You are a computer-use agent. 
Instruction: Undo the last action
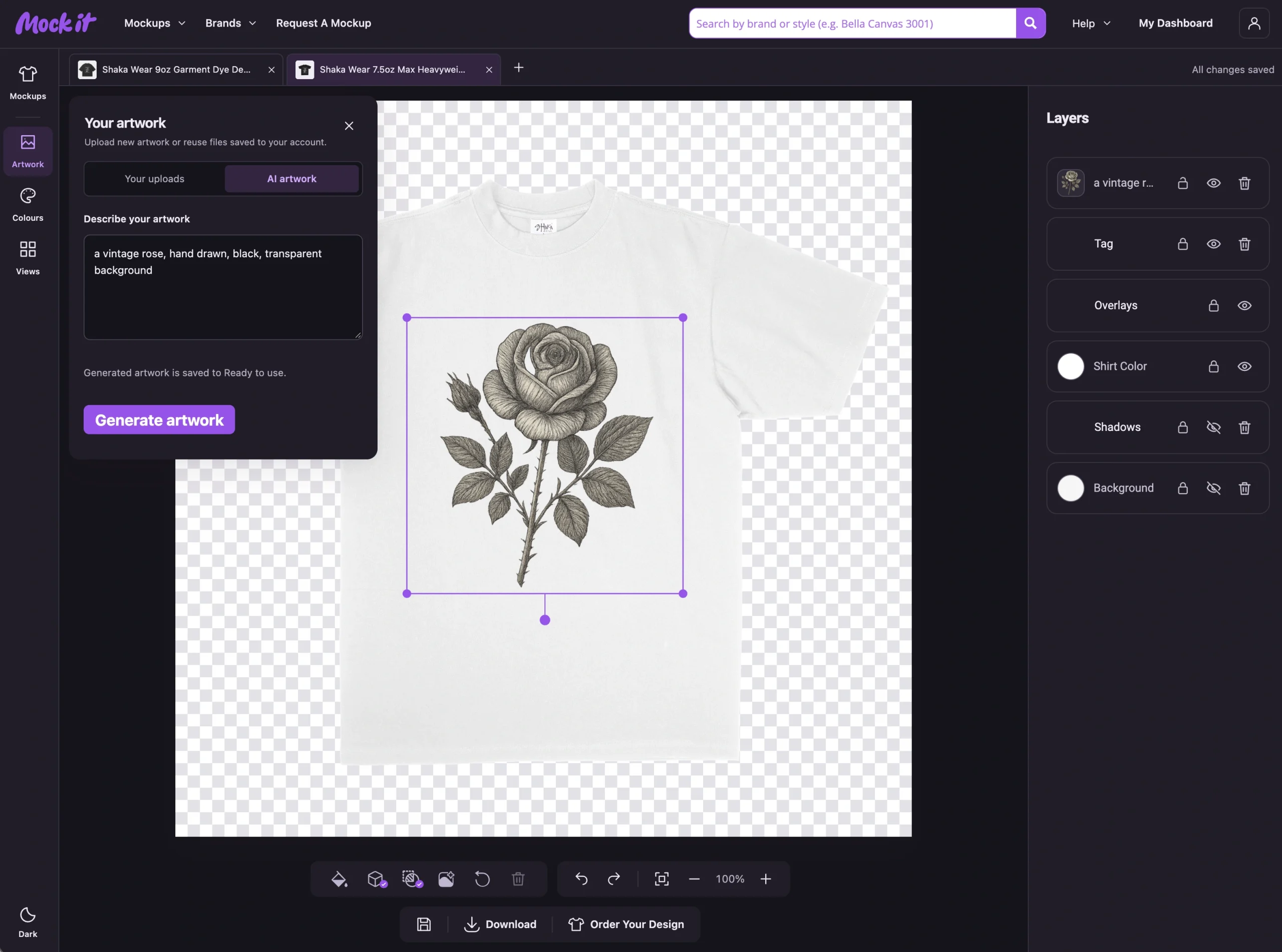(x=581, y=879)
